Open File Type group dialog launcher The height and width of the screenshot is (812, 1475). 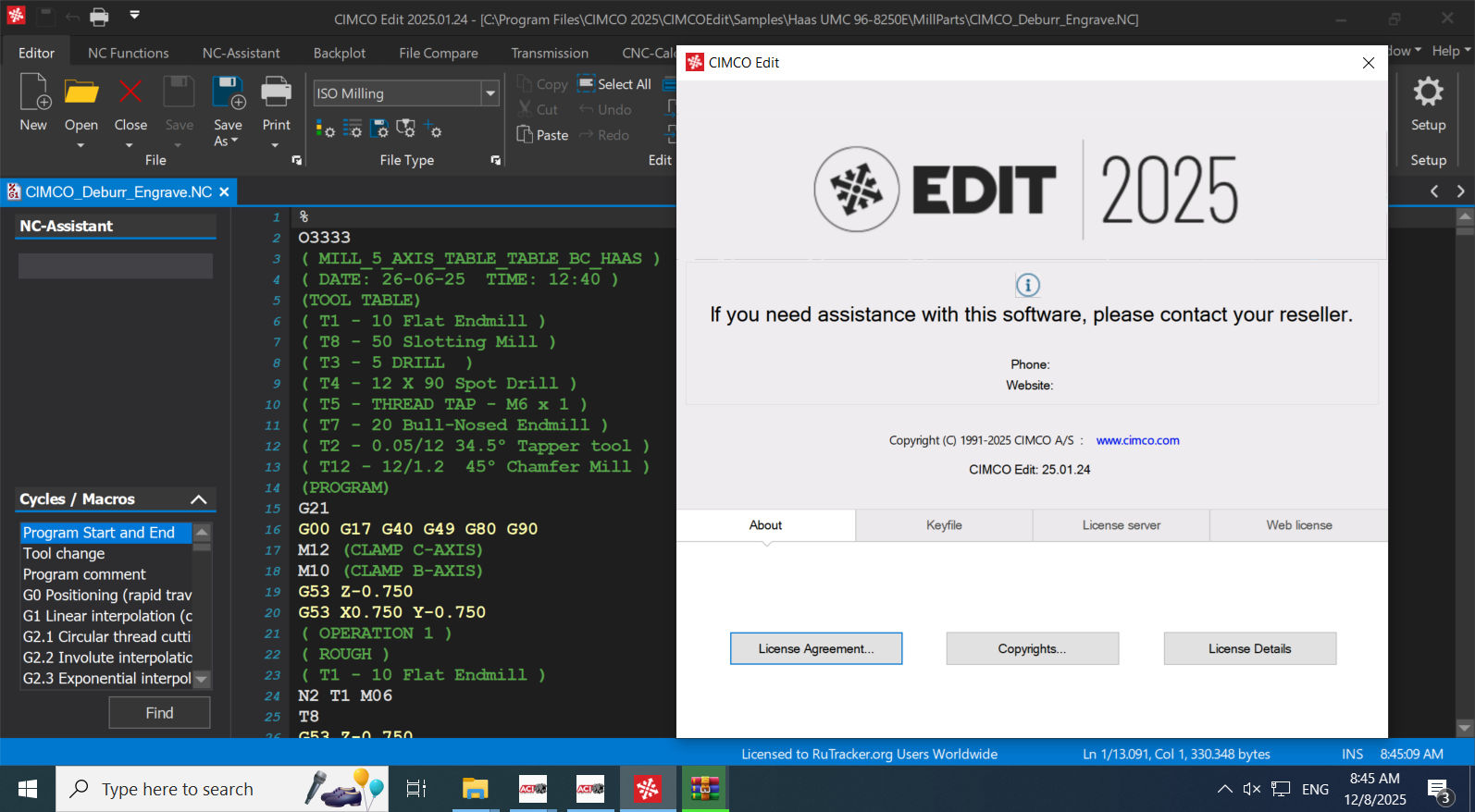coord(495,160)
